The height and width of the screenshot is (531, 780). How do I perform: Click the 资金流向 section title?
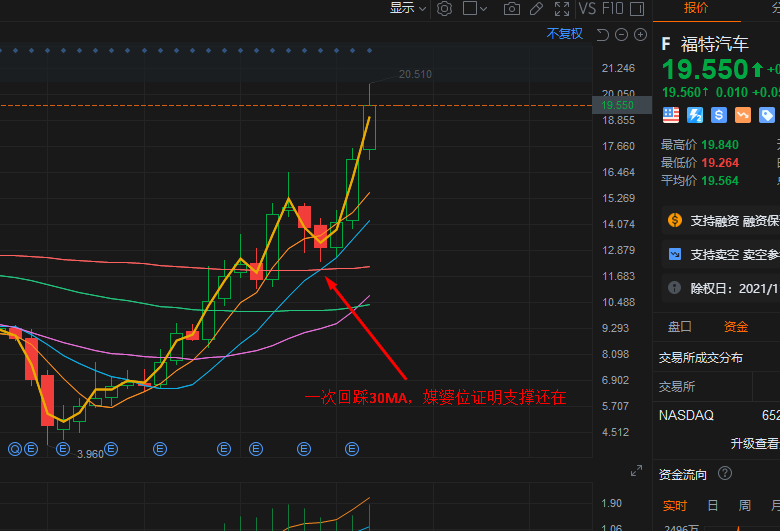click(682, 475)
